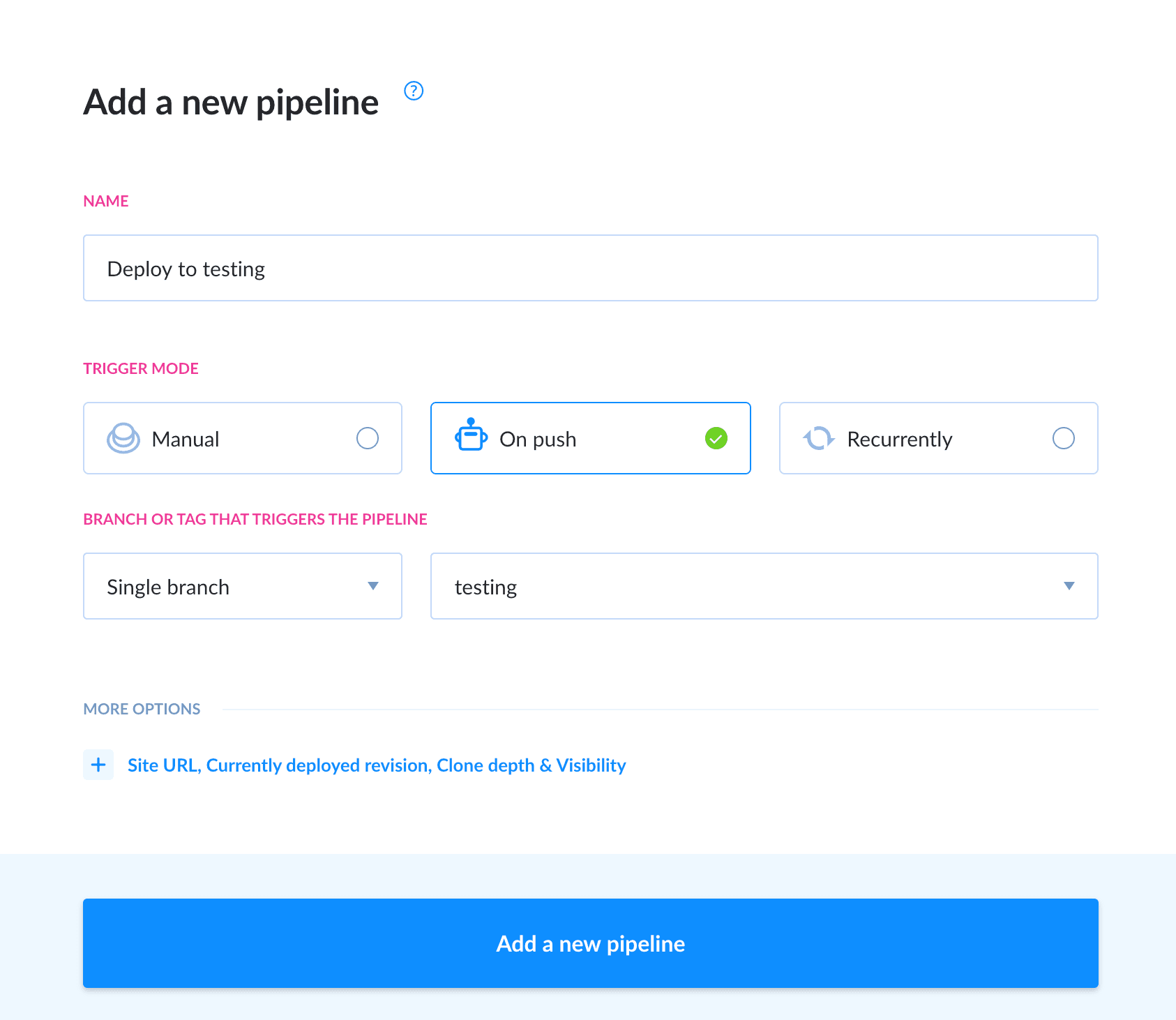Click the arrow of Single branch selector
Viewport: 1176px width, 1020px height.
point(373,586)
